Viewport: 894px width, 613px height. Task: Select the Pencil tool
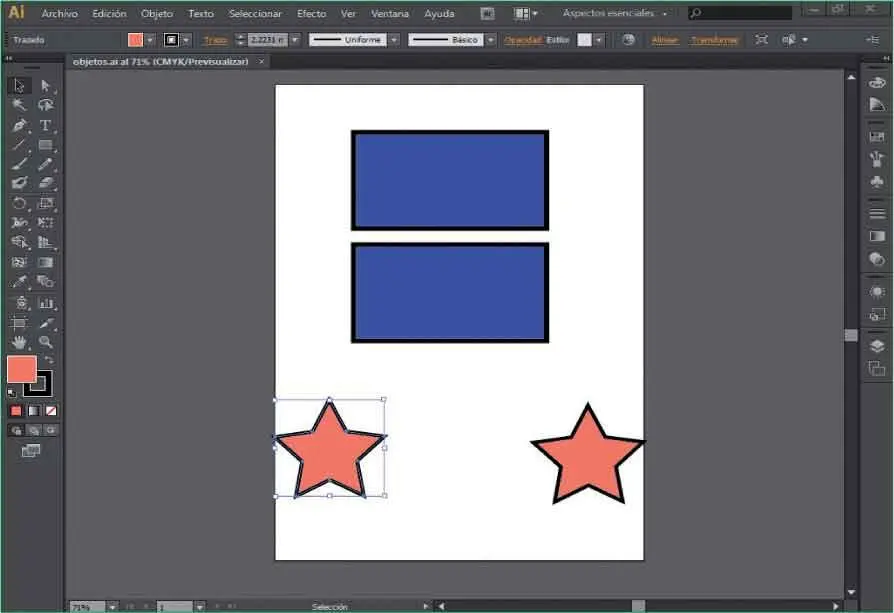(x=46, y=164)
